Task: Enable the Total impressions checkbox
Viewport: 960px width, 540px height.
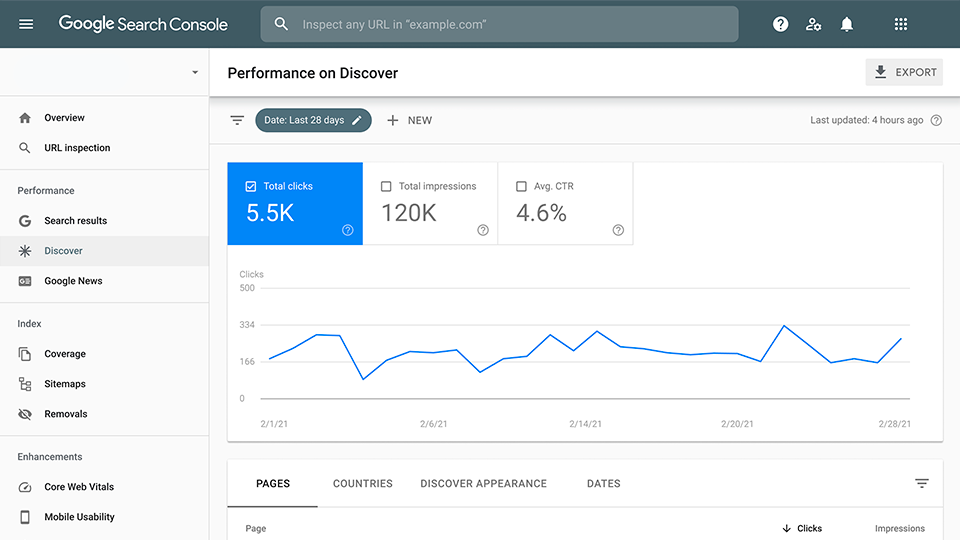Action: pos(386,186)
